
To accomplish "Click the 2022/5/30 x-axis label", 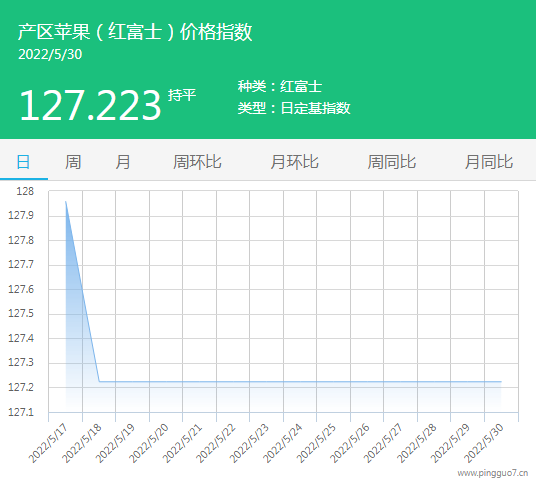I will click(x=484, y=443).
